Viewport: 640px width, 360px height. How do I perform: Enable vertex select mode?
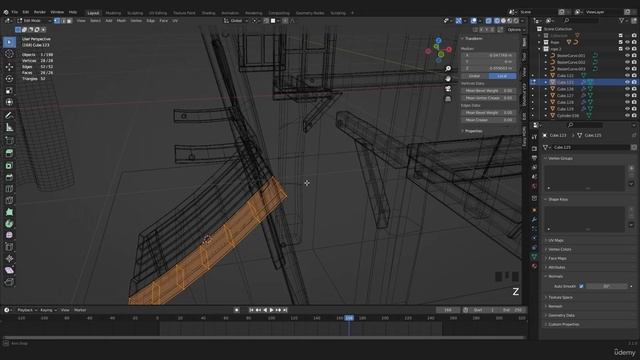[57, 20]
